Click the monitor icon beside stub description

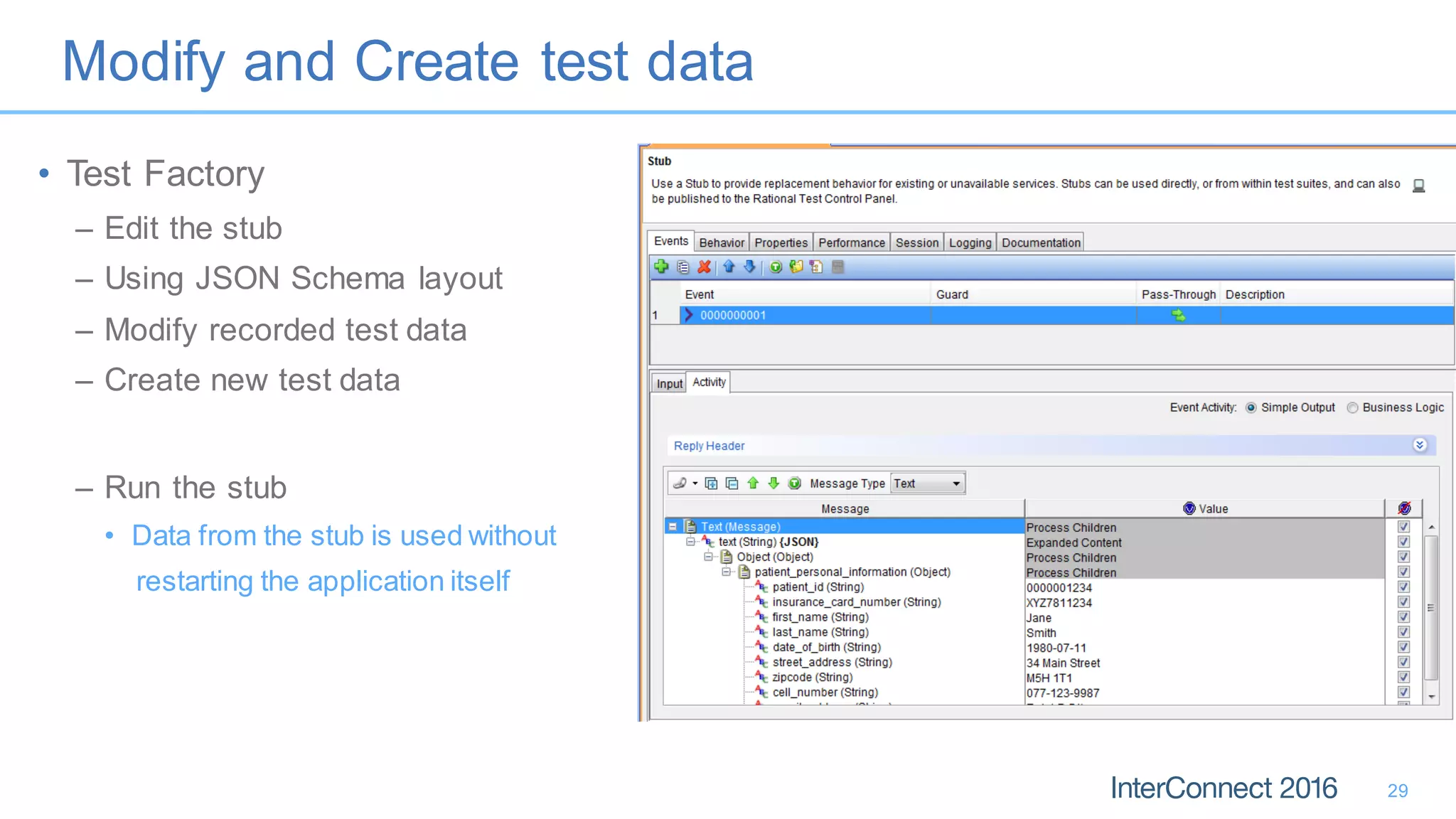[x=1418, y=186]
